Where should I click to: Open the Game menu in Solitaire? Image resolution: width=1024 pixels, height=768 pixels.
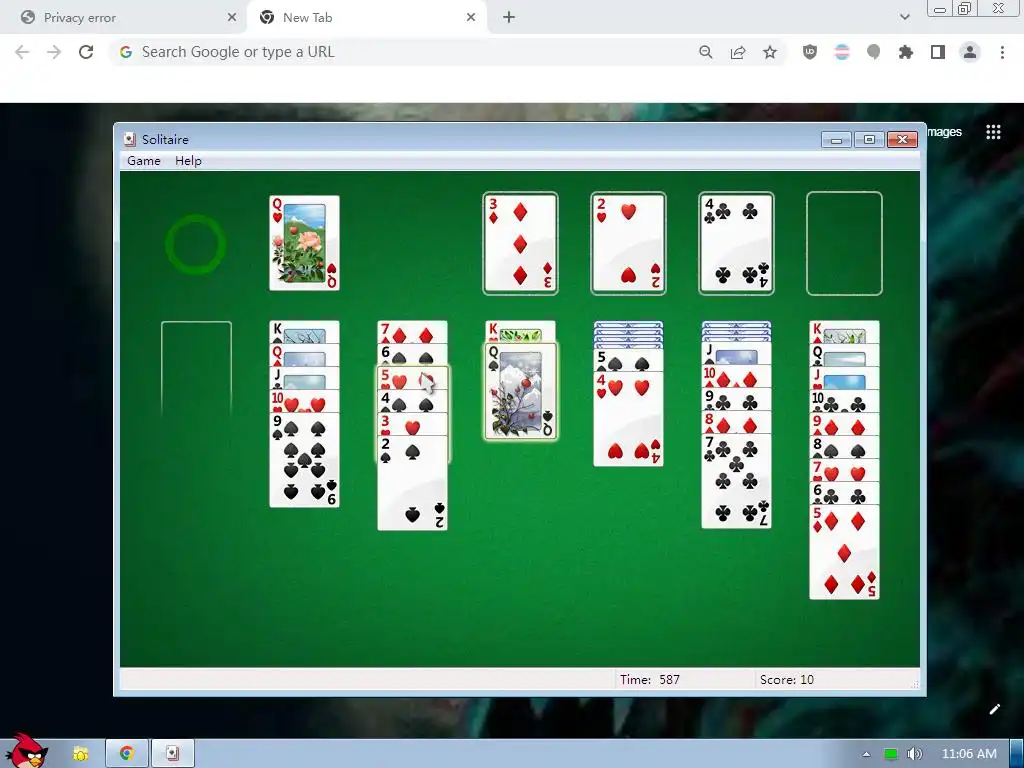[144, 161]
